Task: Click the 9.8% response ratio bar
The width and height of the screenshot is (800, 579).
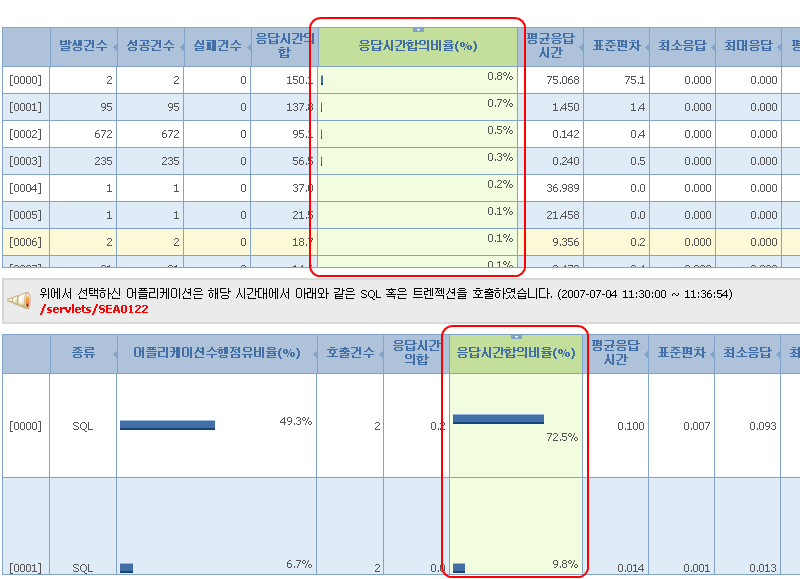Action: click(x=459, y=568)
